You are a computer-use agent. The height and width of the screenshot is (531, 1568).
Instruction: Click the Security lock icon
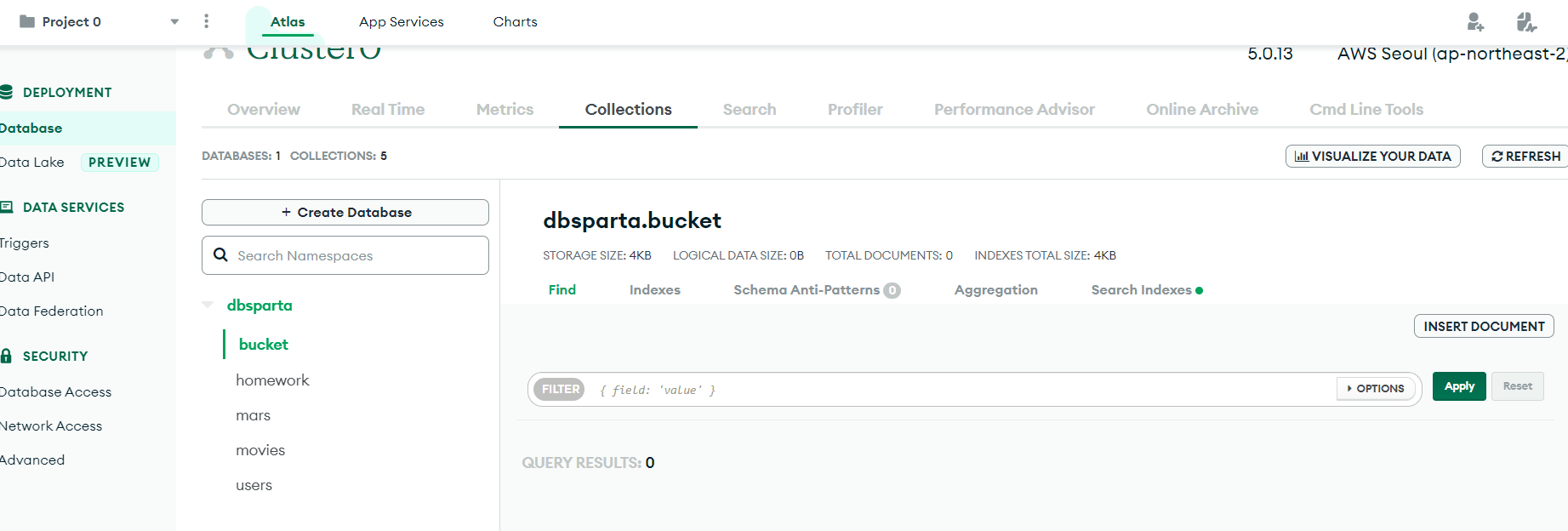[7, 356]
